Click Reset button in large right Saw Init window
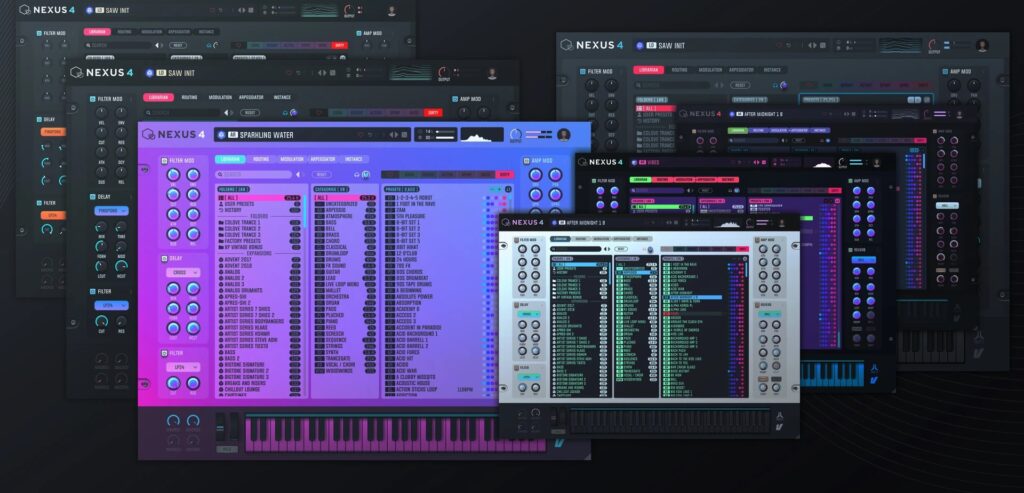 tap(740, 85)
